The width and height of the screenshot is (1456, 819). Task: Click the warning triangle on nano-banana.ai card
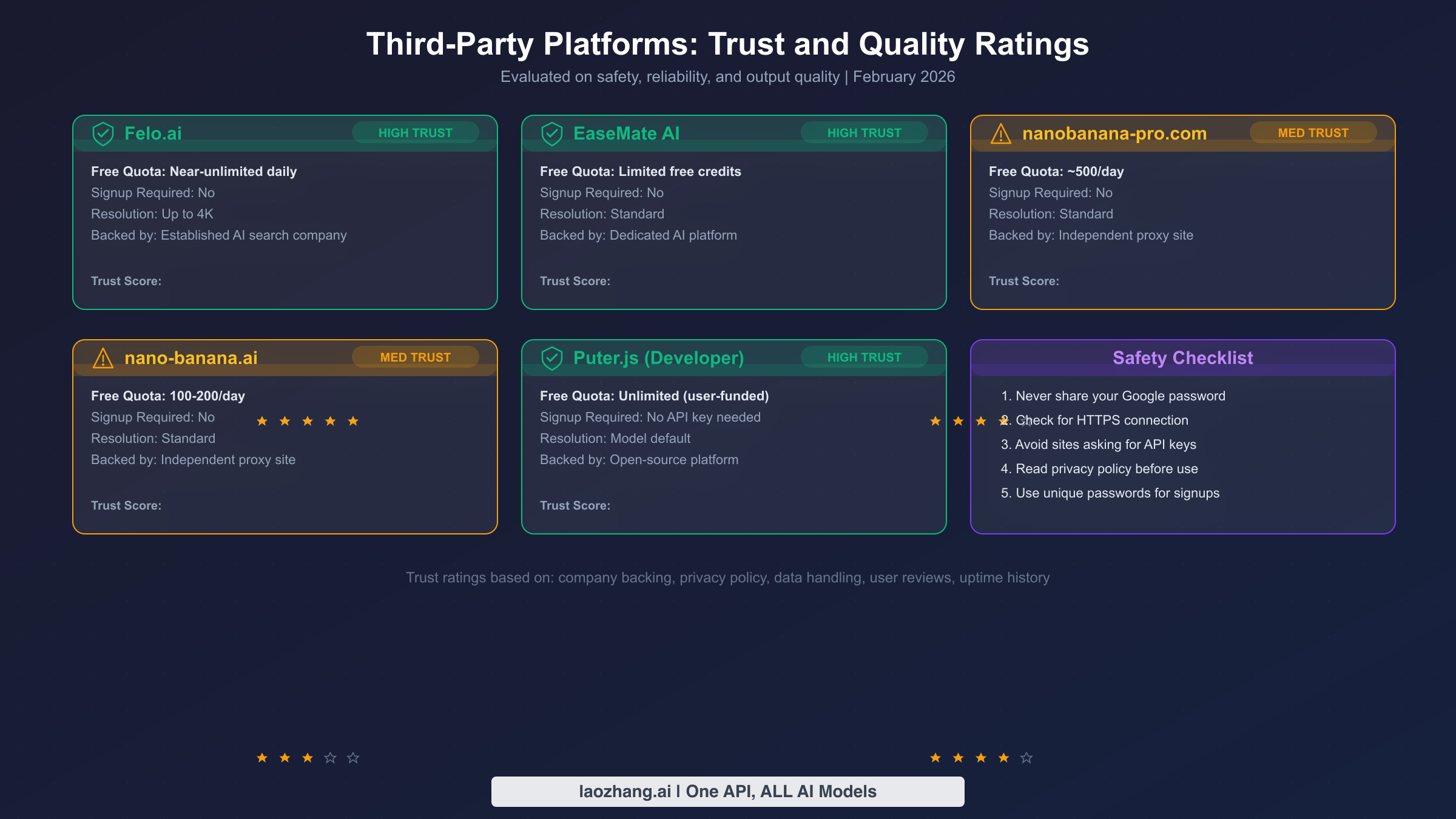[x=104, y=357]
